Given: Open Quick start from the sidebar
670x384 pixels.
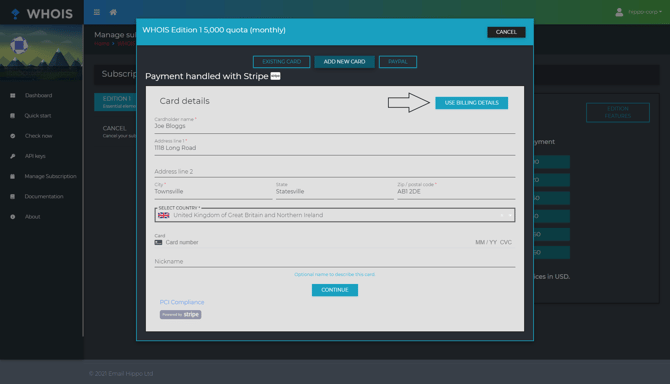Looking at the screenshot, I should [38, 116].
